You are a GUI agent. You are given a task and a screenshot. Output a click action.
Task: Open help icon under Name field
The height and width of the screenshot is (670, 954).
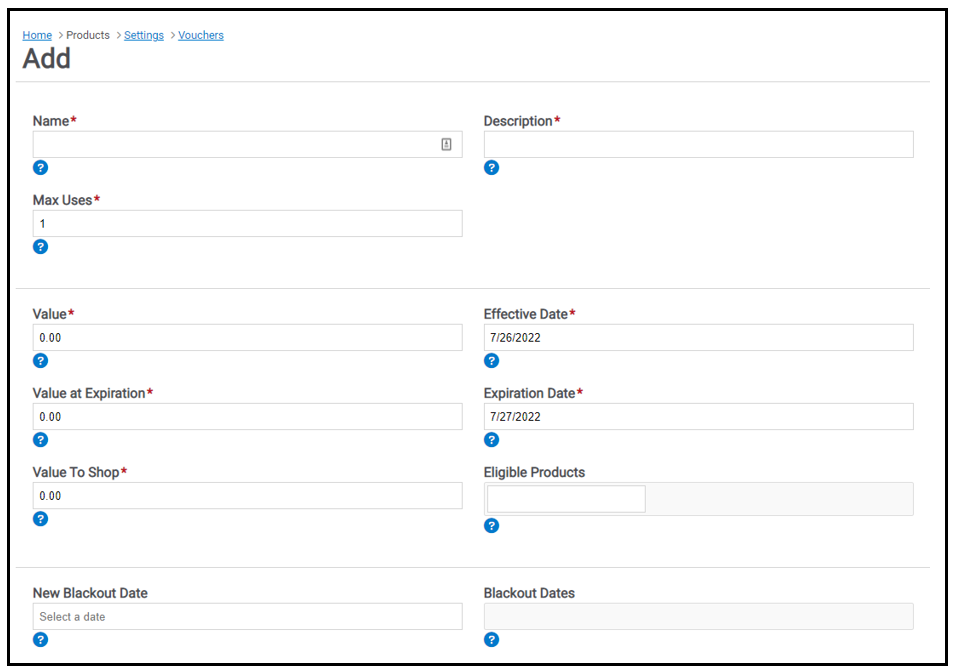point(40,167)
